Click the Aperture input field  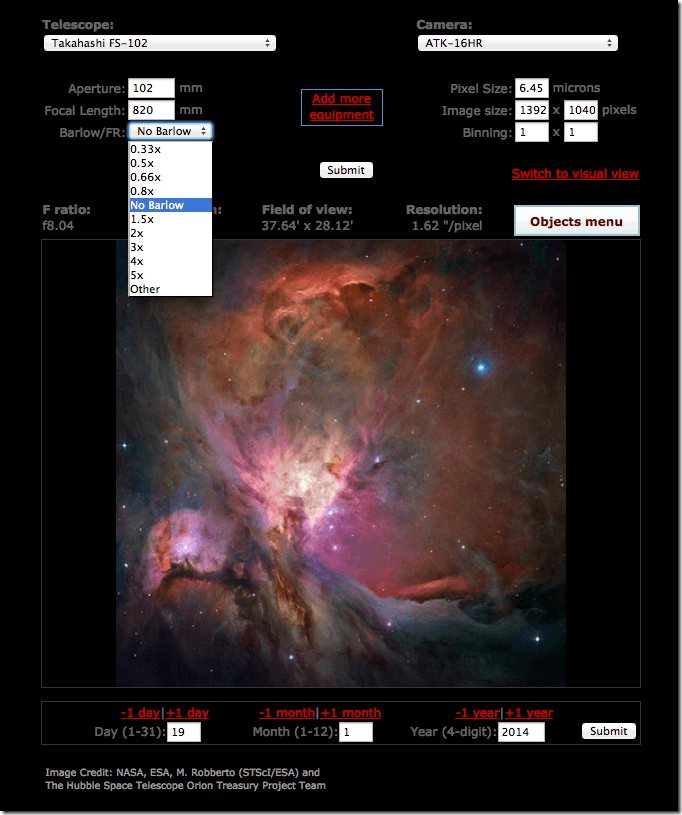[151, 88]
